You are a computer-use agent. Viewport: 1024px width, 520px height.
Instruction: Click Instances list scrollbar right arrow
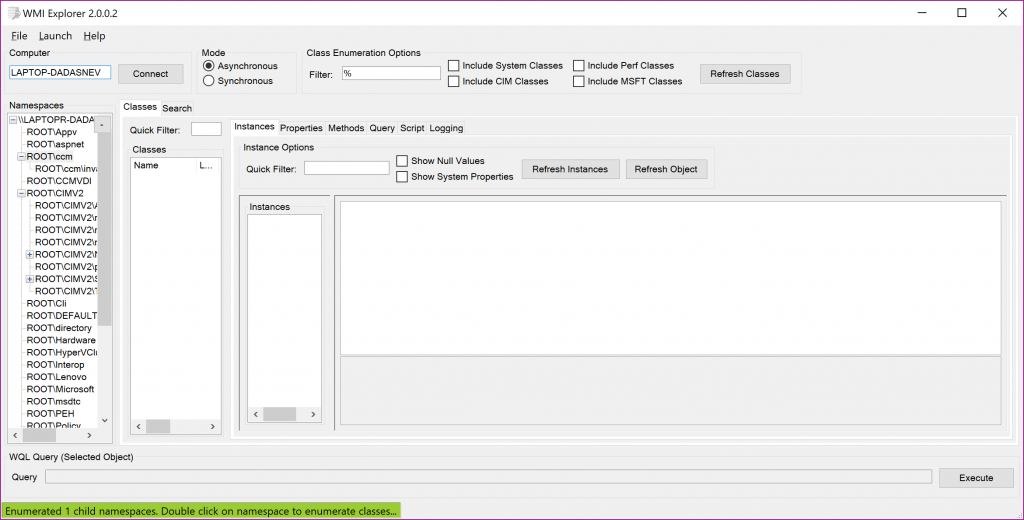coord(313,414)
